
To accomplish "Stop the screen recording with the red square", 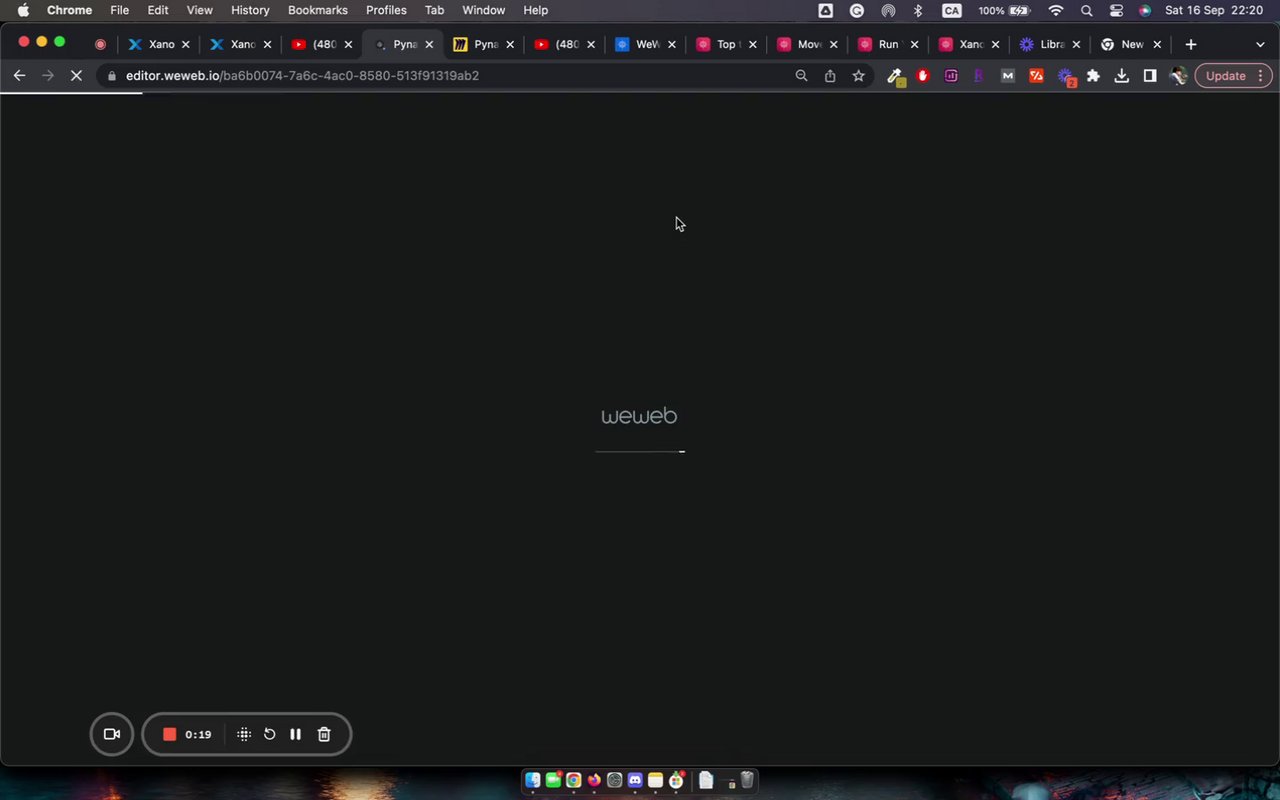I will pos(170,734).
